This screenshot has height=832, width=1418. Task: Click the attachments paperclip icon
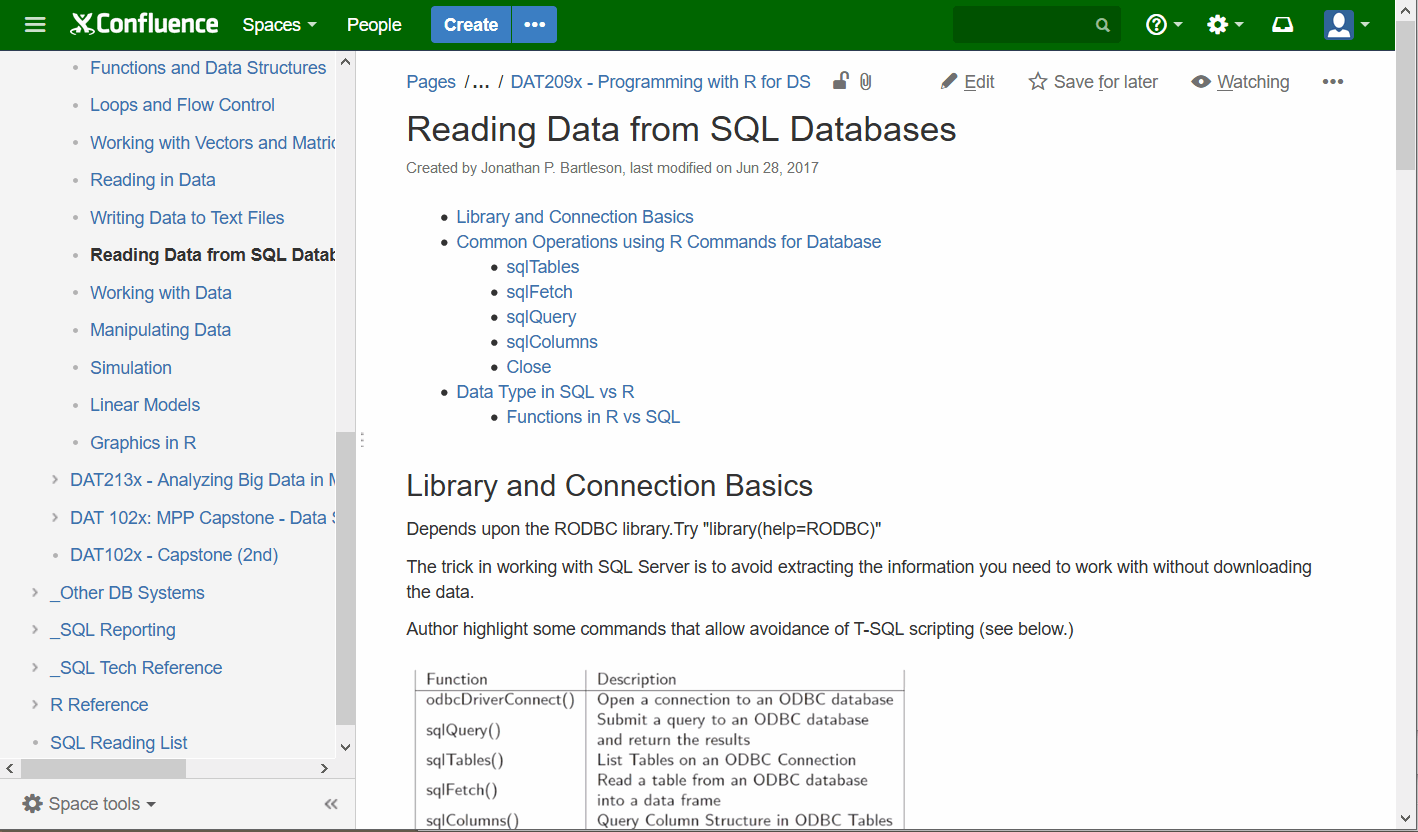coord(866,82)
